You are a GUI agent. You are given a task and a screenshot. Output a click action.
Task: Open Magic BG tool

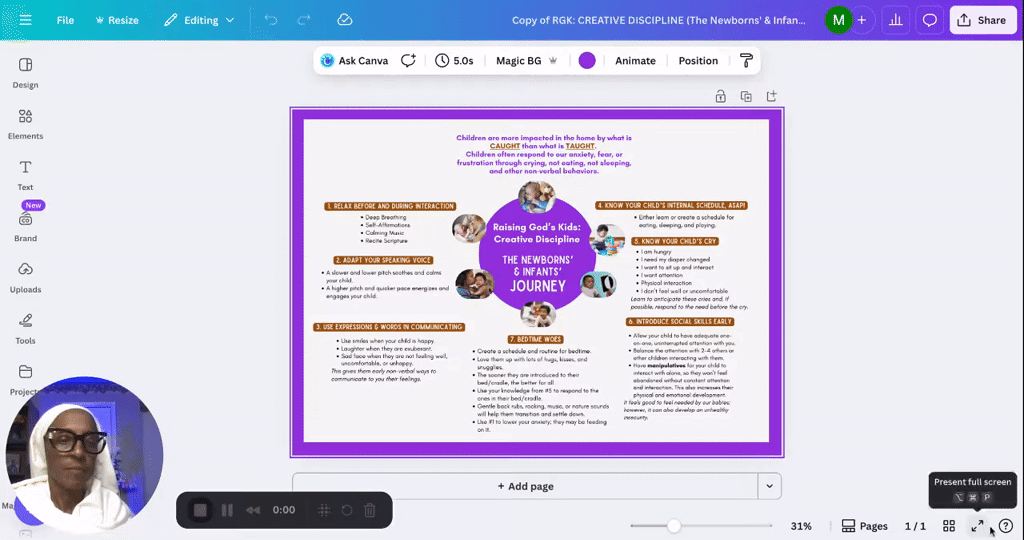(526, 61)
